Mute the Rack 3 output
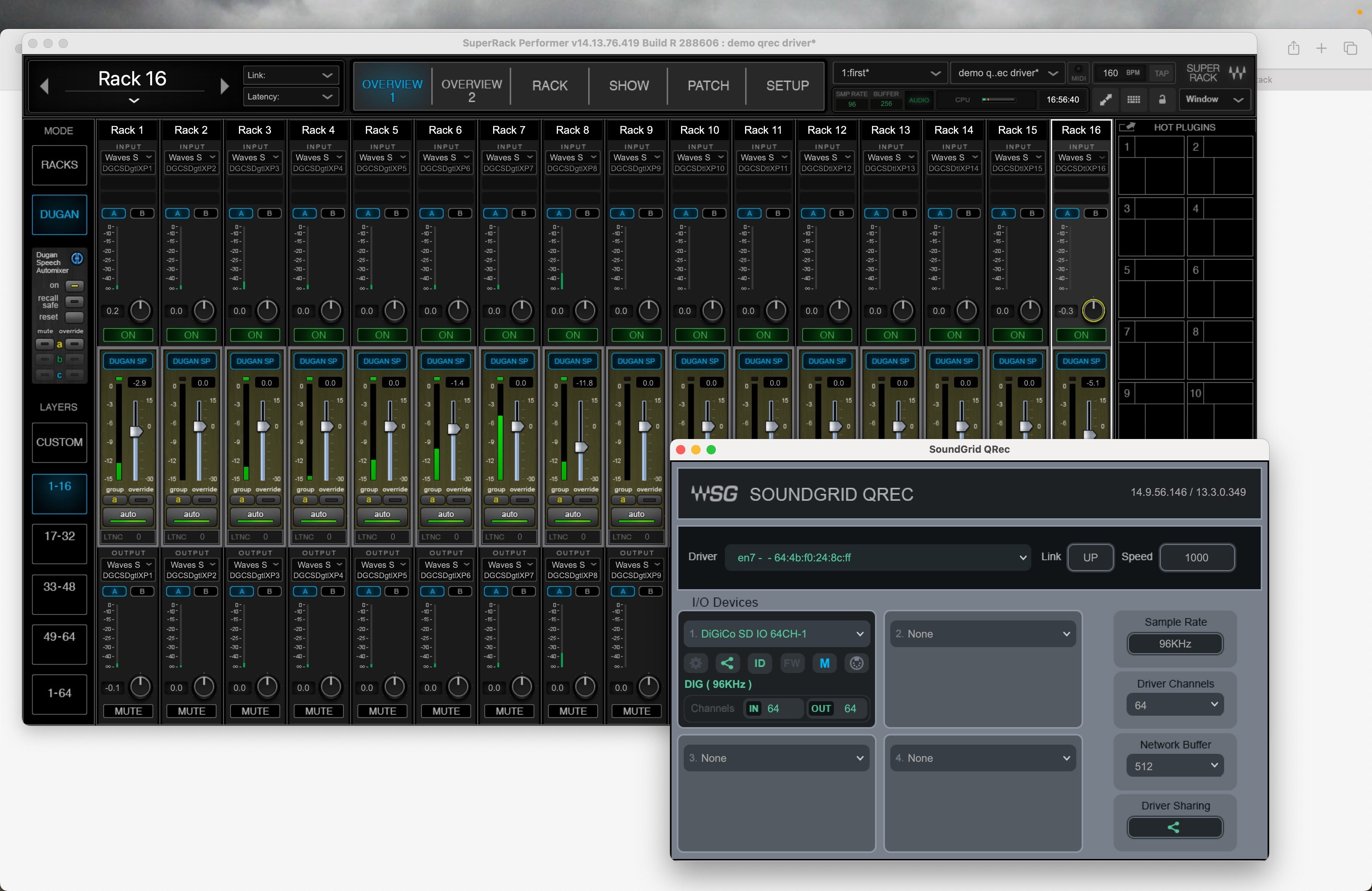The width and height of the screenshot is (1372, 891). click(255, 711)
